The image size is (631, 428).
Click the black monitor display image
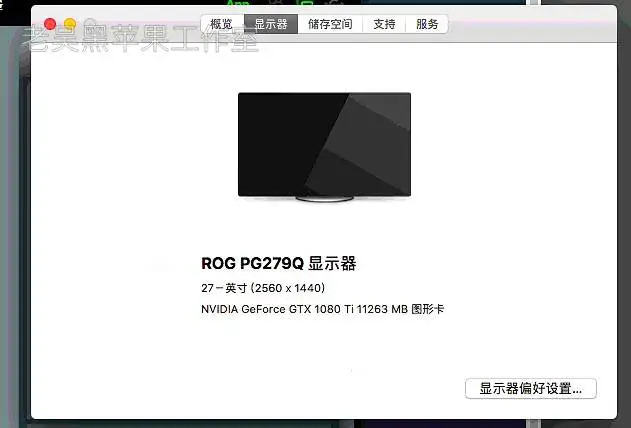pyautogui.click(x=324, y=147)
